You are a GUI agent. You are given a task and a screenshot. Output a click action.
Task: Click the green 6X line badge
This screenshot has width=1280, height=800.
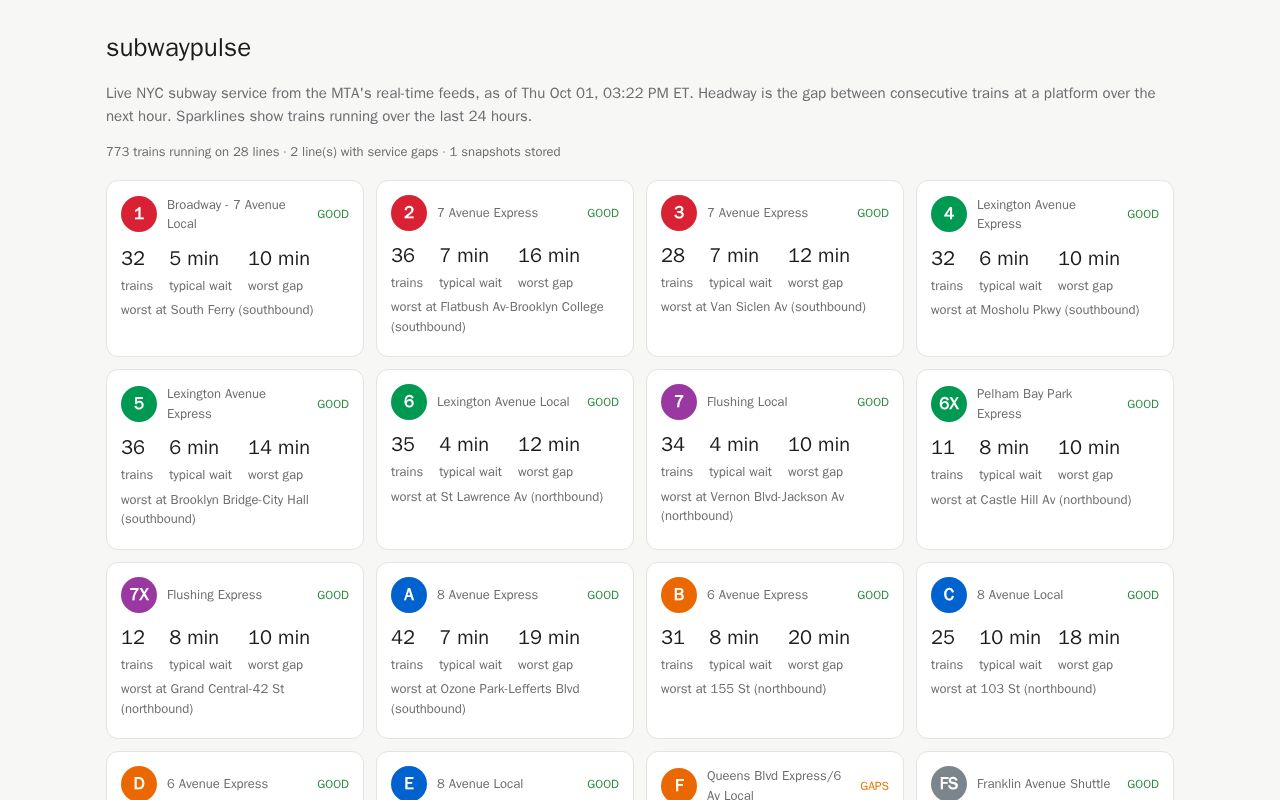(949, 404)
